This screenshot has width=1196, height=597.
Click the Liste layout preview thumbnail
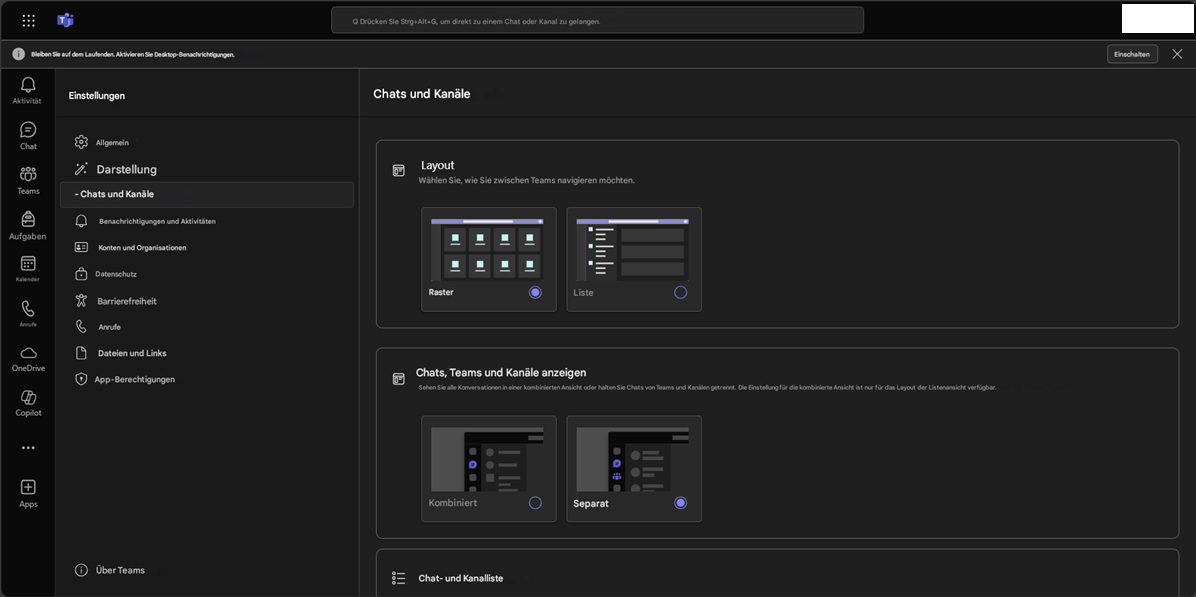(632, 249)
